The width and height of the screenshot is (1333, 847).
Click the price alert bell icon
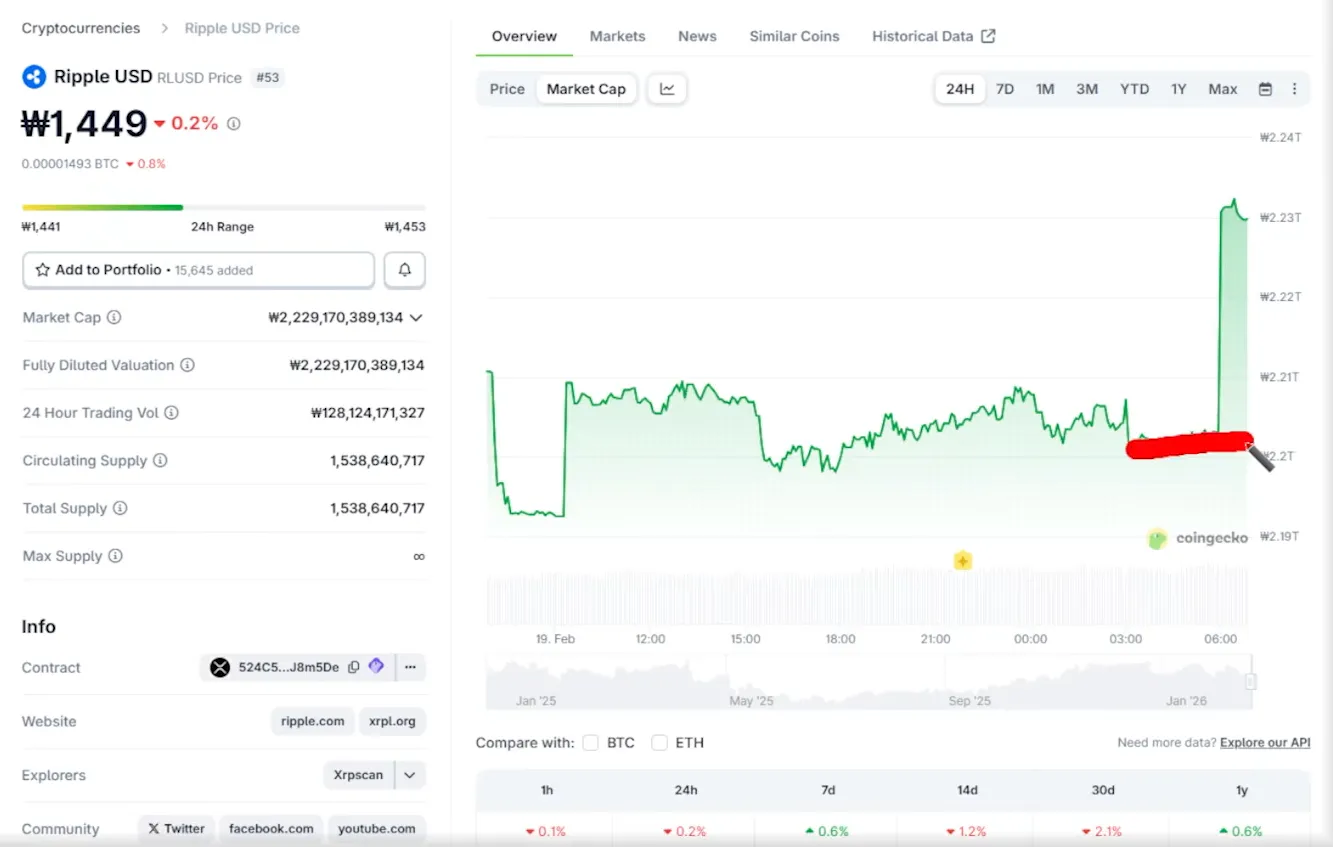coord(404,270)
